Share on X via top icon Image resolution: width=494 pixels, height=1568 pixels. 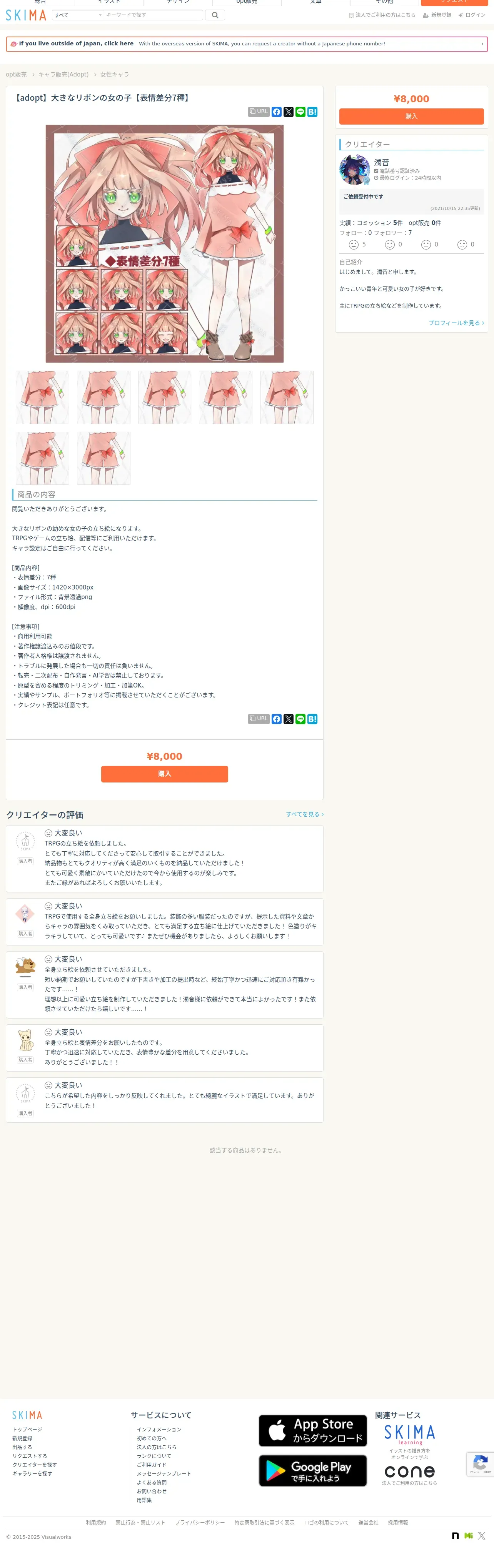click(x=289, y=112)
